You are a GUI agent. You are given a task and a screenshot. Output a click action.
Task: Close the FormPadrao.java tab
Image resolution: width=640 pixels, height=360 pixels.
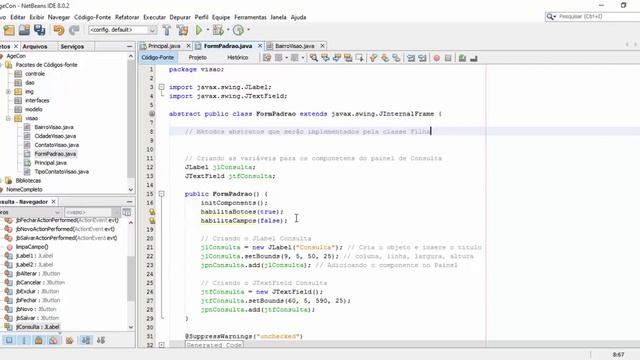[260, 46]
